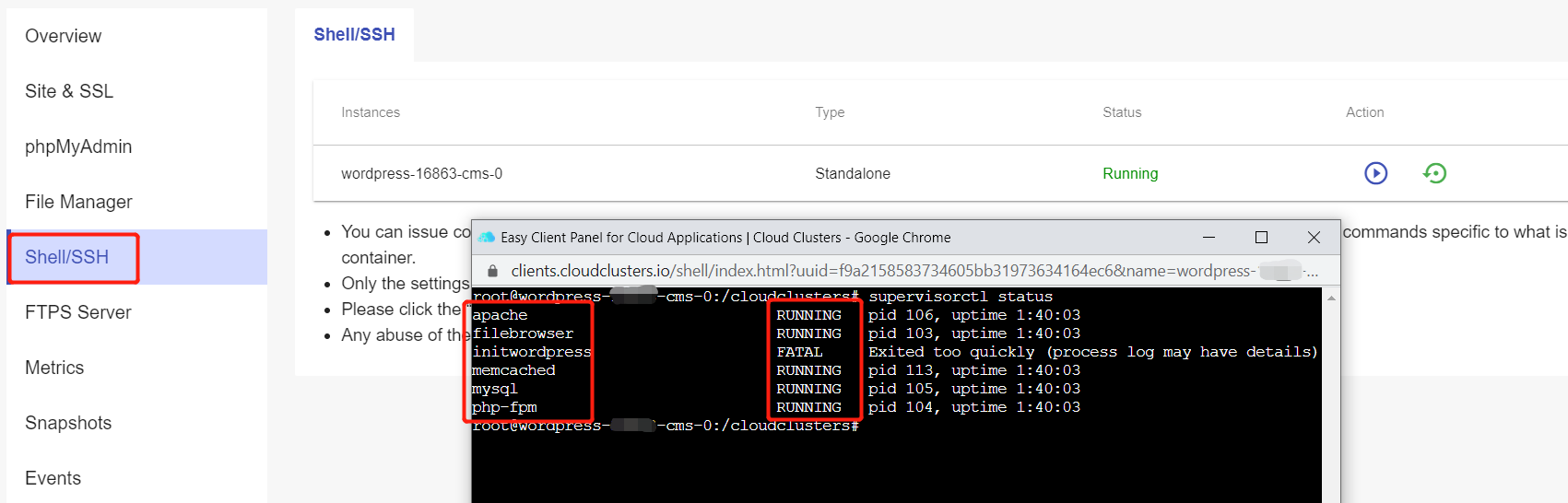Click the Cloud Clusters cloud favicon in popup
The width and height of the screenshot is (1568, 503).
[486, 237]
